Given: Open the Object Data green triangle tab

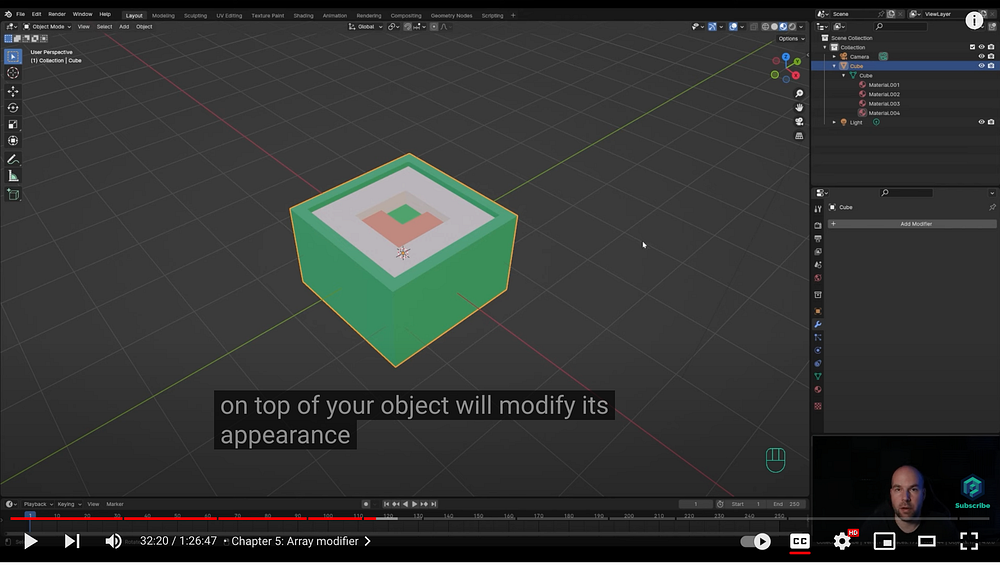Looking at the screenshot, I should coord(818,376).
